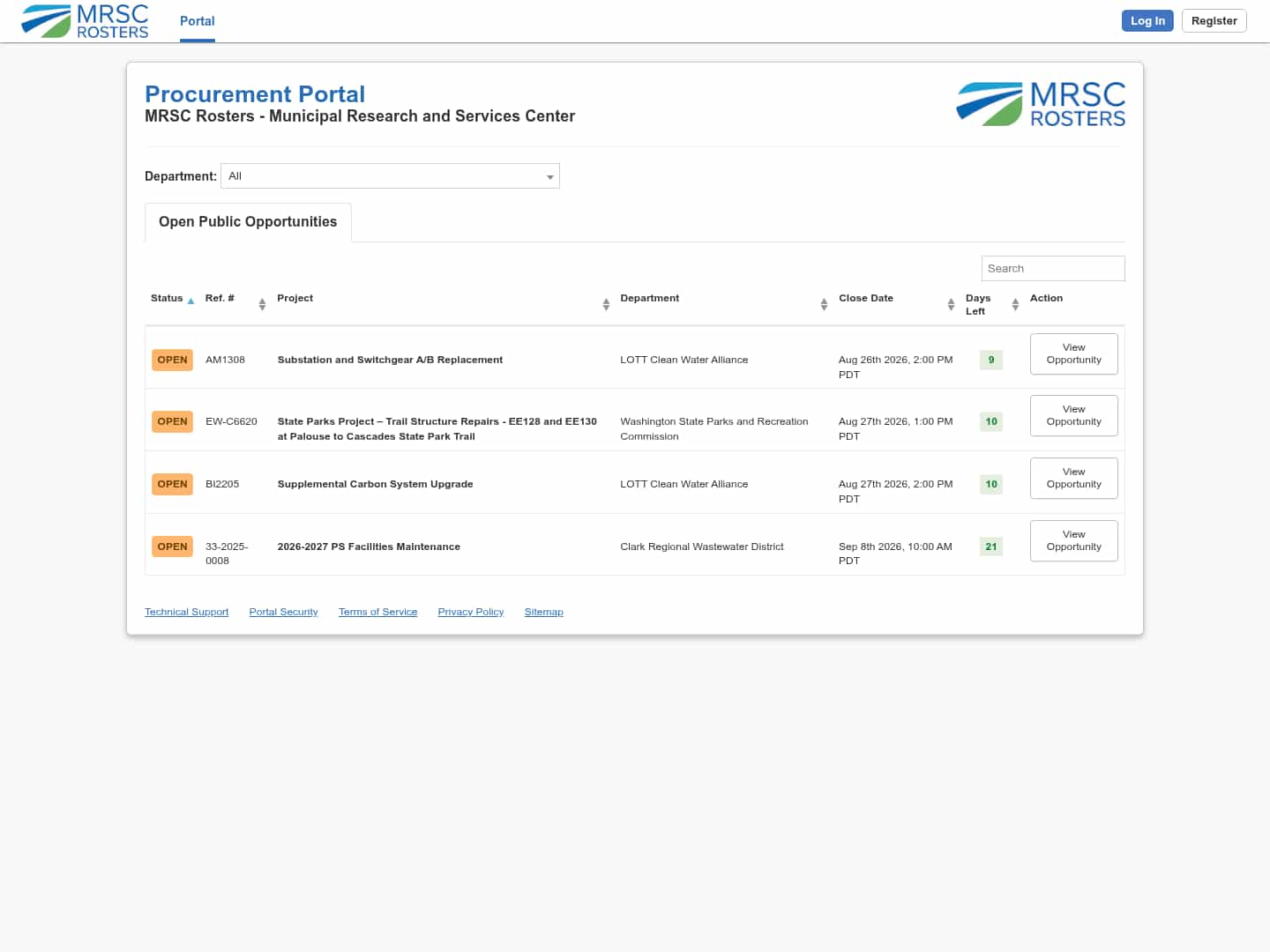The width and height of the screenshot is (1270, 952).
Task: Sort table by Days Left column arrows
Action: tap(1015, 304)
